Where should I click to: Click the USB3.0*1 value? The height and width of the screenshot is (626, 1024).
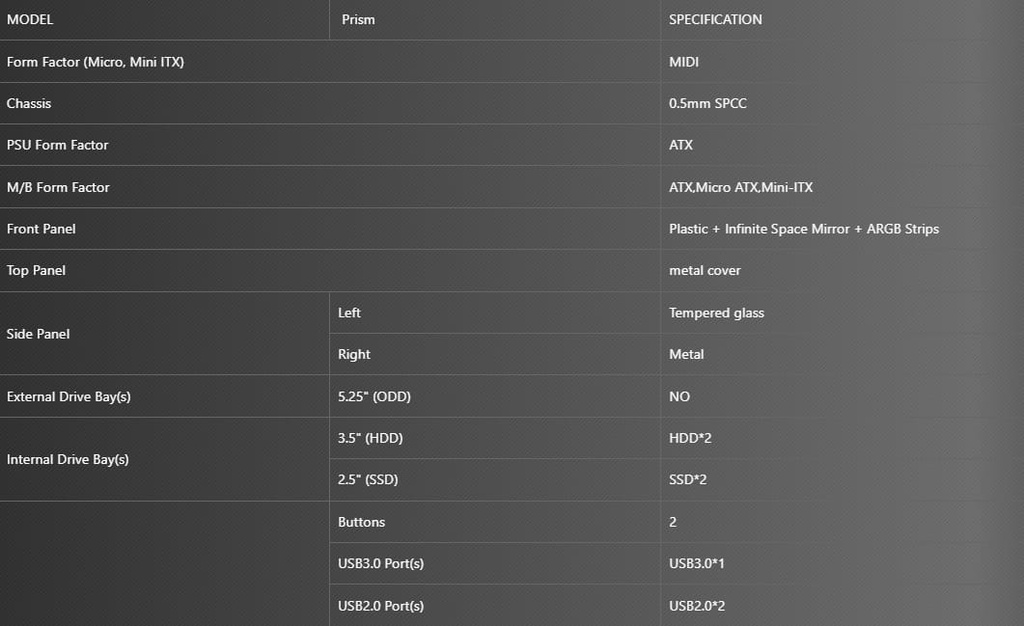pyautogui.click(x=696, y=563)
